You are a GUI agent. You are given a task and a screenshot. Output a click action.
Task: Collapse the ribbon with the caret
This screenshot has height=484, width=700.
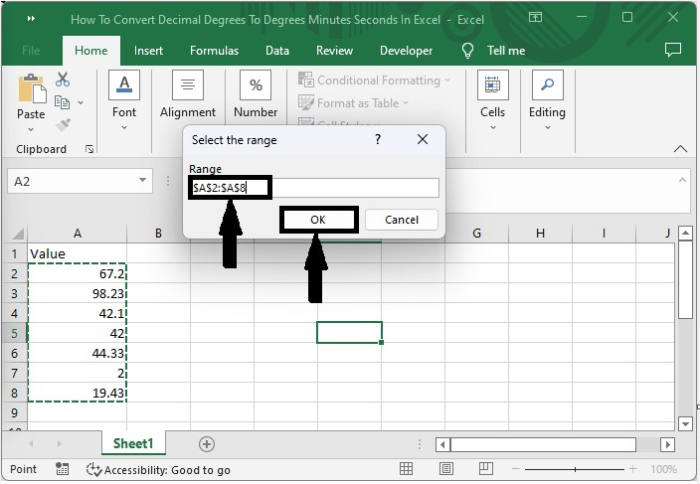coord(680,149)
